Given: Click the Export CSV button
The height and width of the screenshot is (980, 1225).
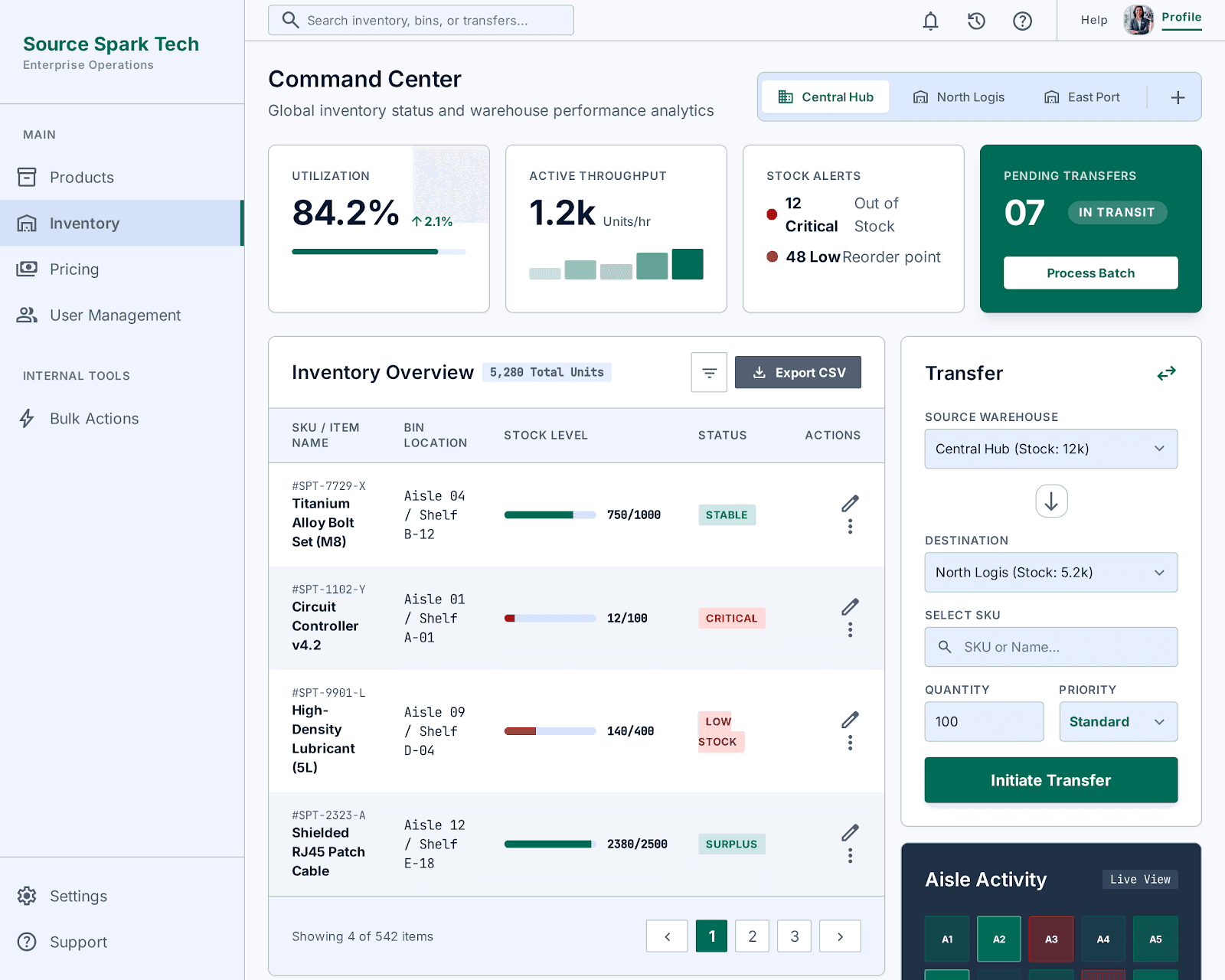Looking at the screenshot, I should pos(798,373).
